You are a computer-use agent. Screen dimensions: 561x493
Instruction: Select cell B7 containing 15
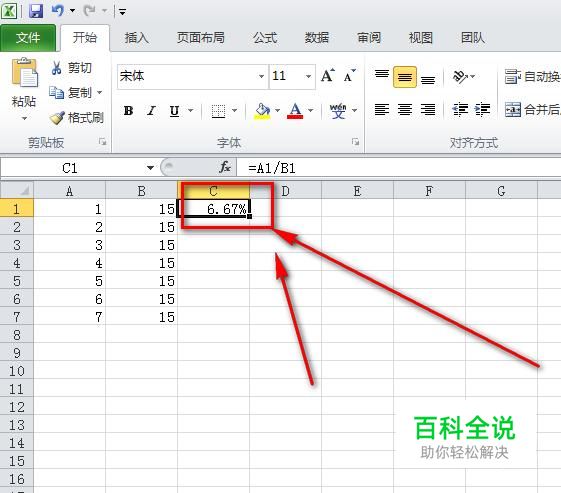click(x=142, y=317)
